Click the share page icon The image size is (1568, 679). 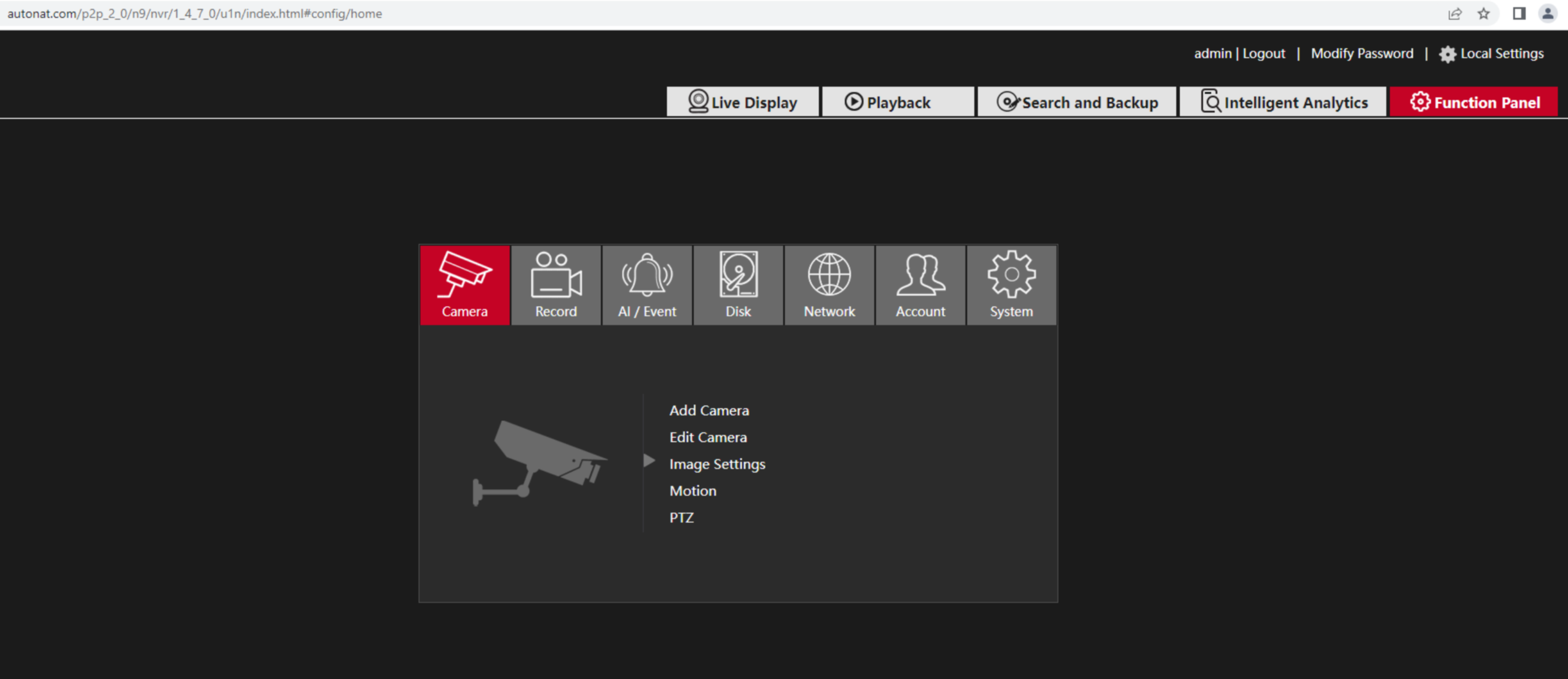coord(1455,12)
